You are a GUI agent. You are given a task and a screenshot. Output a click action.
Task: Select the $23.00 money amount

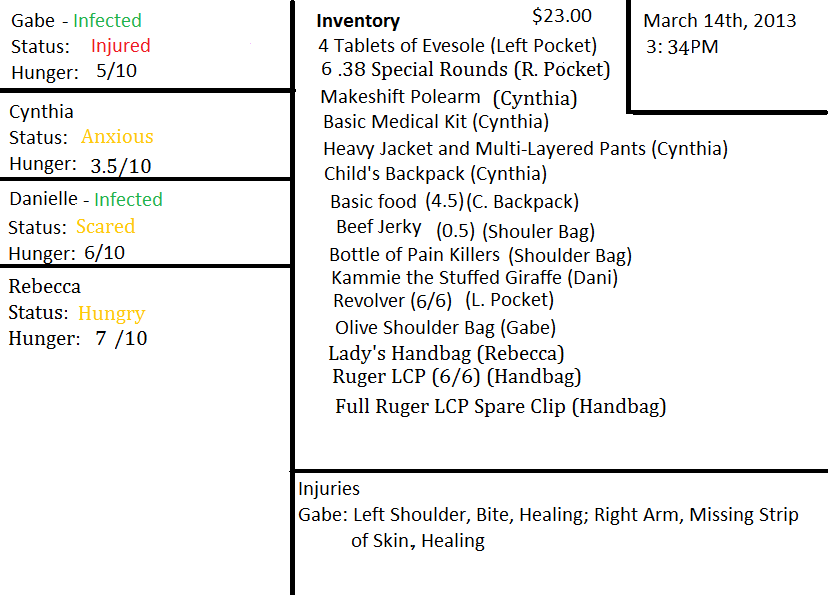pyautogui.click(x=562, y=15)
